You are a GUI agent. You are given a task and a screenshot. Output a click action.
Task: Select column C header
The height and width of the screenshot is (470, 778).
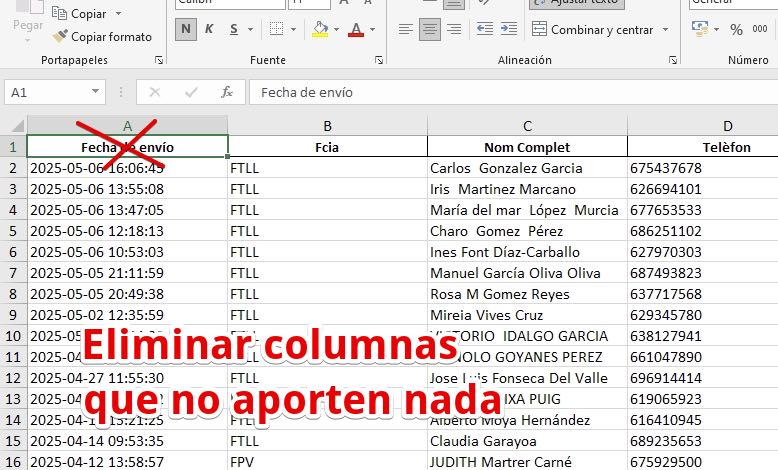click(x=527, y=126)
